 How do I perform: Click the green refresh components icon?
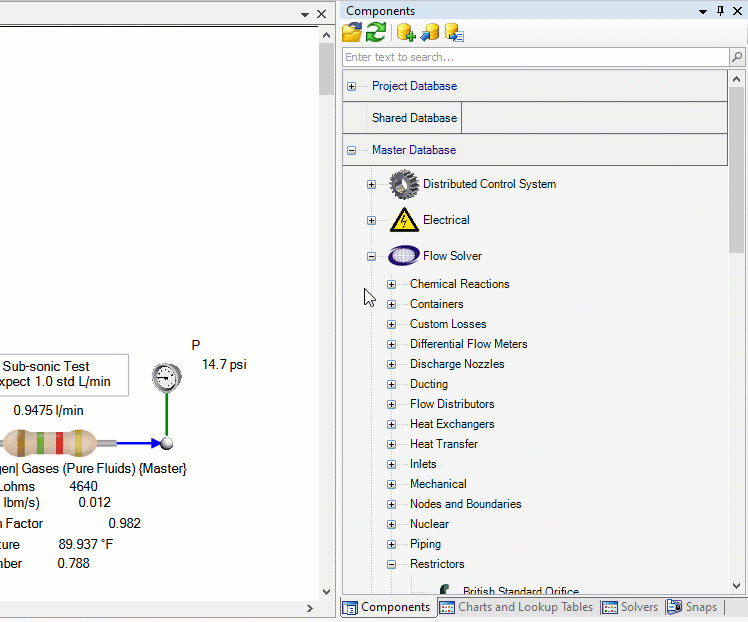tap(376, 33)
